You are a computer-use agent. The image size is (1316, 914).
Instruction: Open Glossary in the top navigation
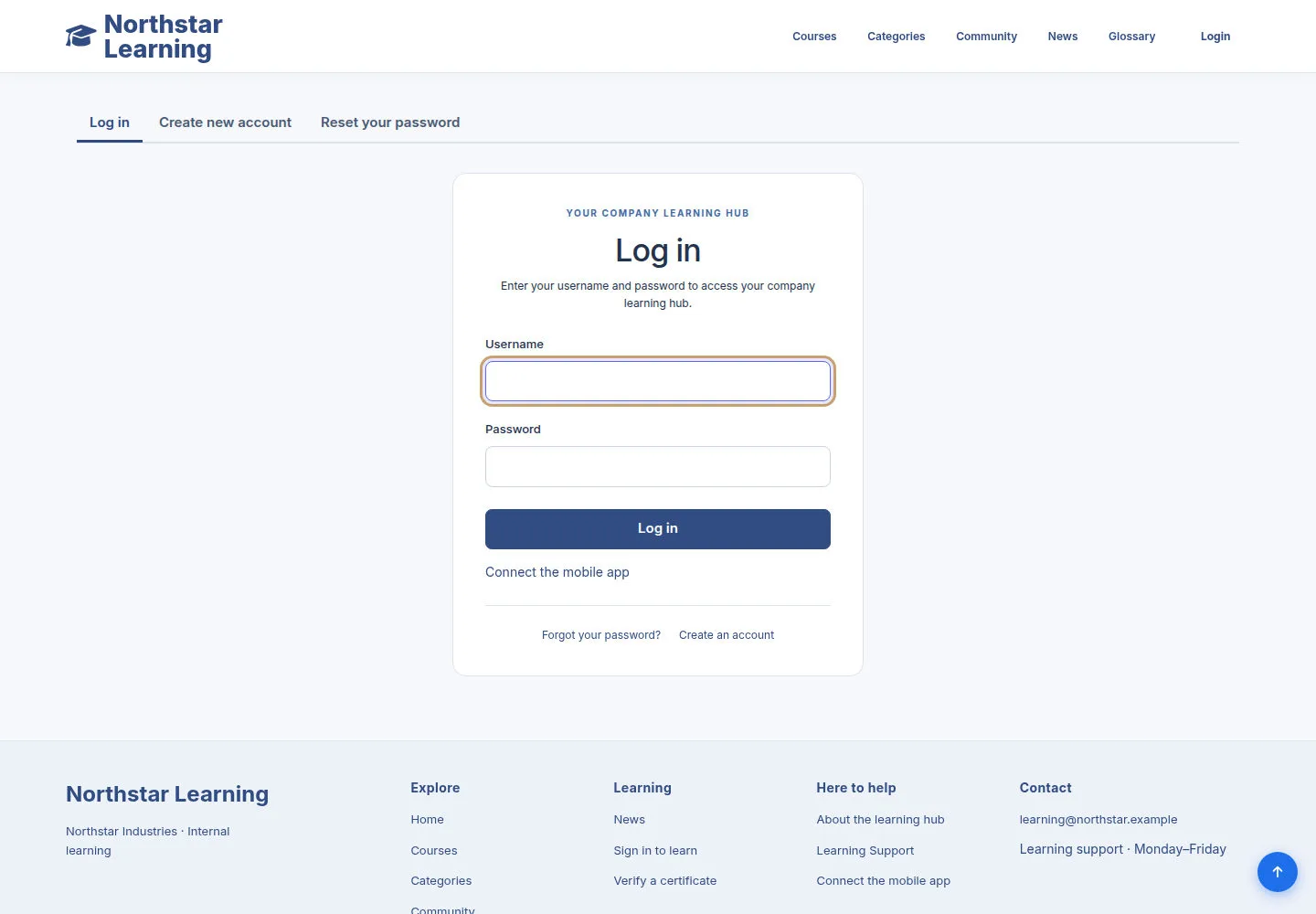pyautogui.click(x=1131, y=37)
